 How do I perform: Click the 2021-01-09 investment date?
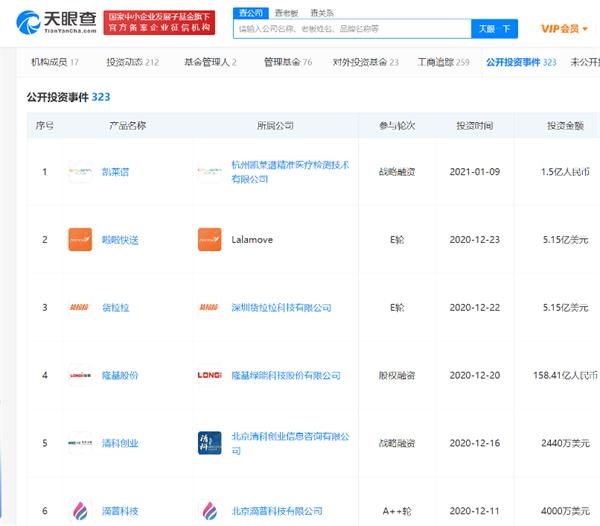coord(474,172)
